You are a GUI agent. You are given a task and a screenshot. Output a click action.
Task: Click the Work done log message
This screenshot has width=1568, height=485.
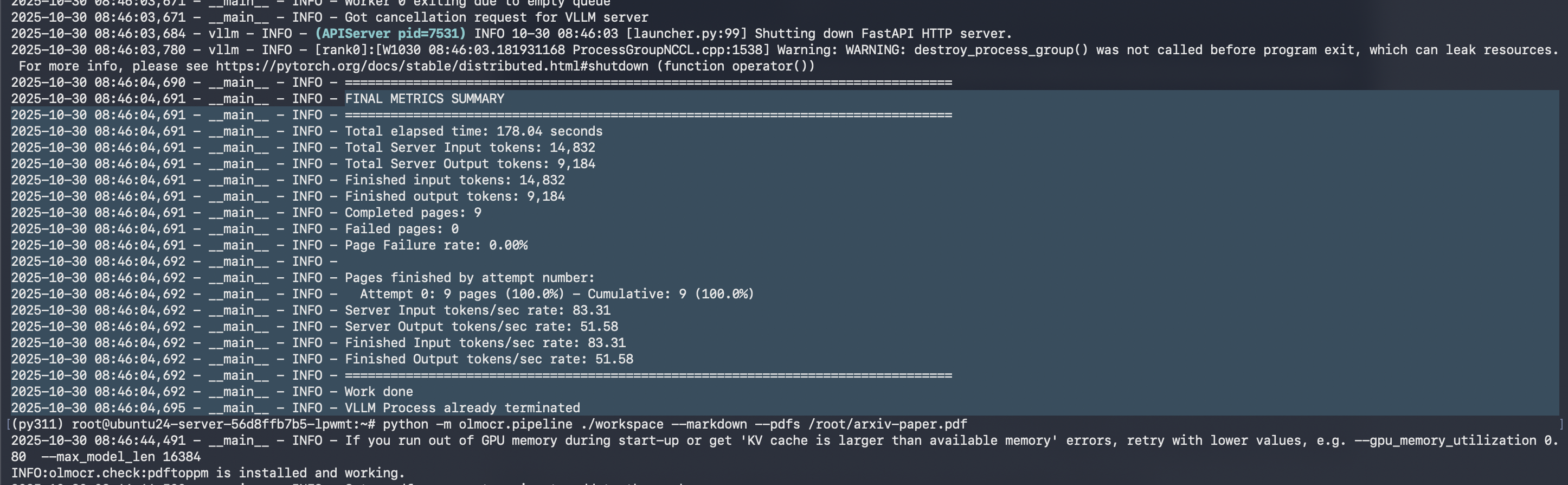click(378, 392)
